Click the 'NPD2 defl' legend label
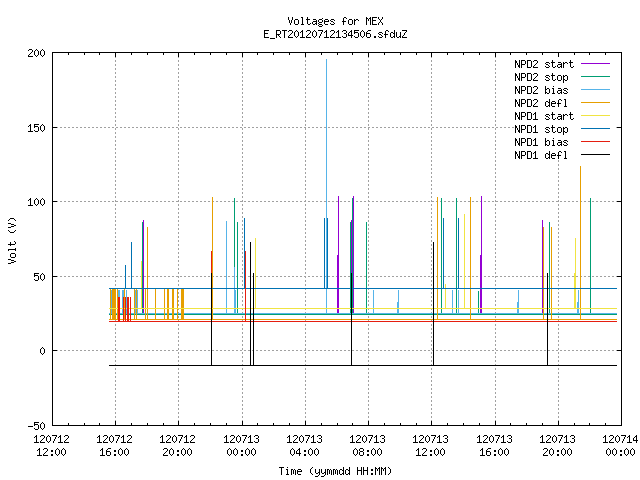The width and height of the screenshot is (640, 480). click(541, 103)
